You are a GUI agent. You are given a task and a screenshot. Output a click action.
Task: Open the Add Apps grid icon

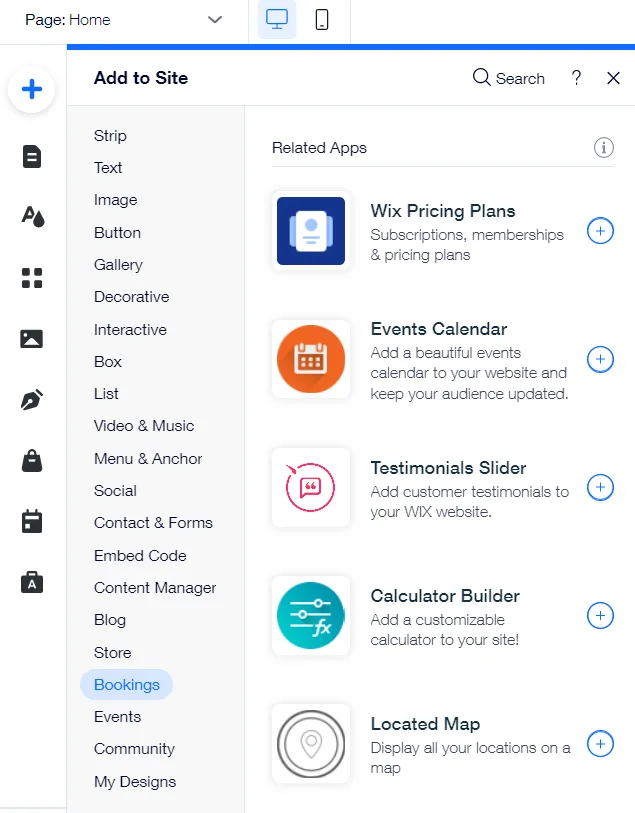(x=32, y=278)
